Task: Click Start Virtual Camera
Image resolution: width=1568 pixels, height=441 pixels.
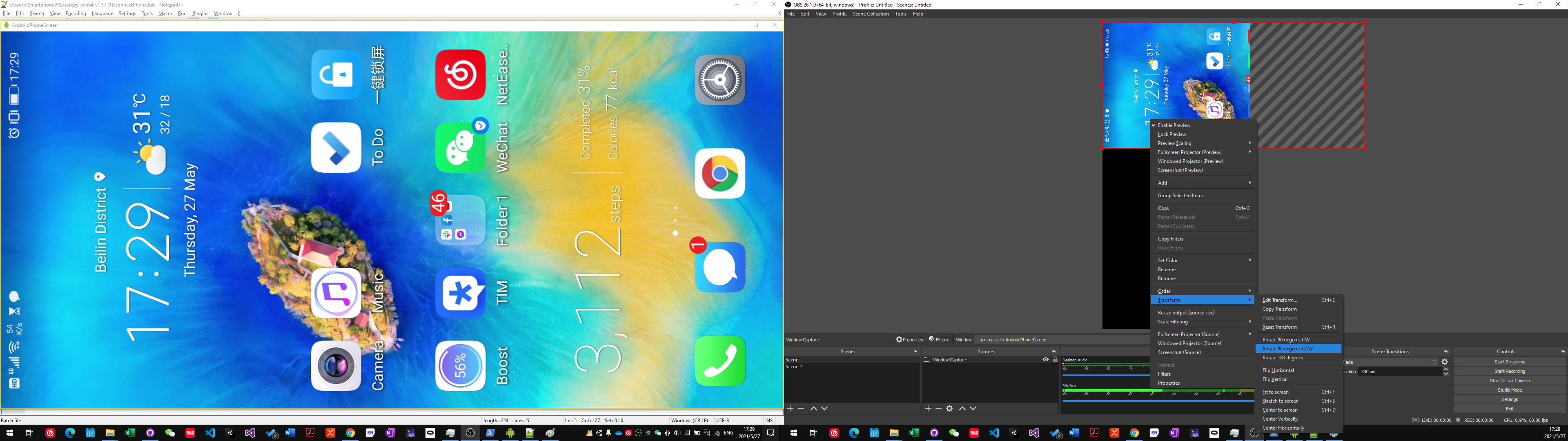Action: (x=1510, y=381)
